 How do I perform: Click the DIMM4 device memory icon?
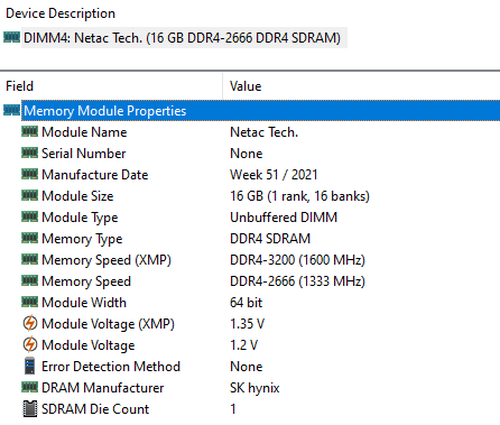12,37
